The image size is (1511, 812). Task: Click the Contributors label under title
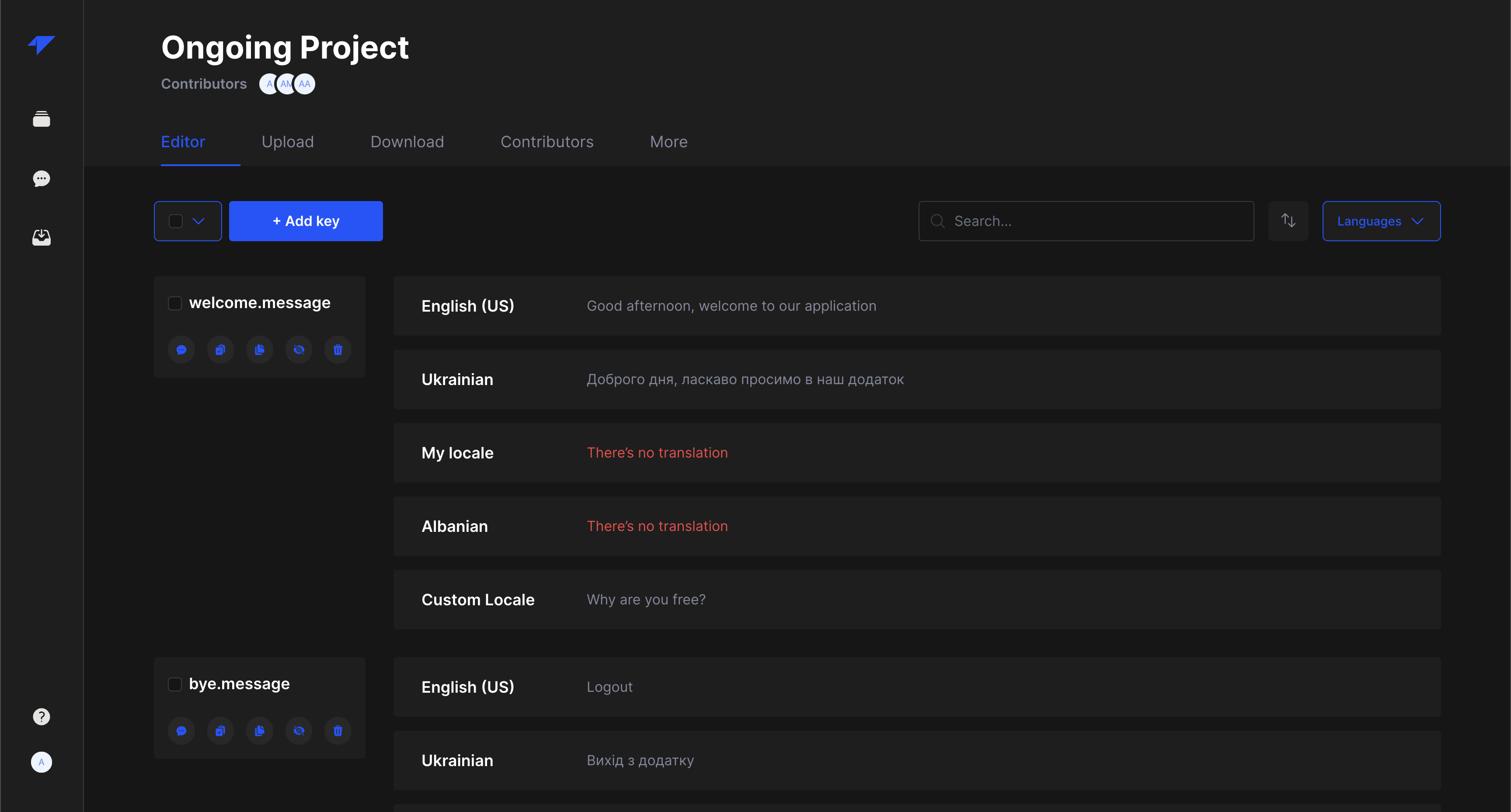tap(204, 84)
